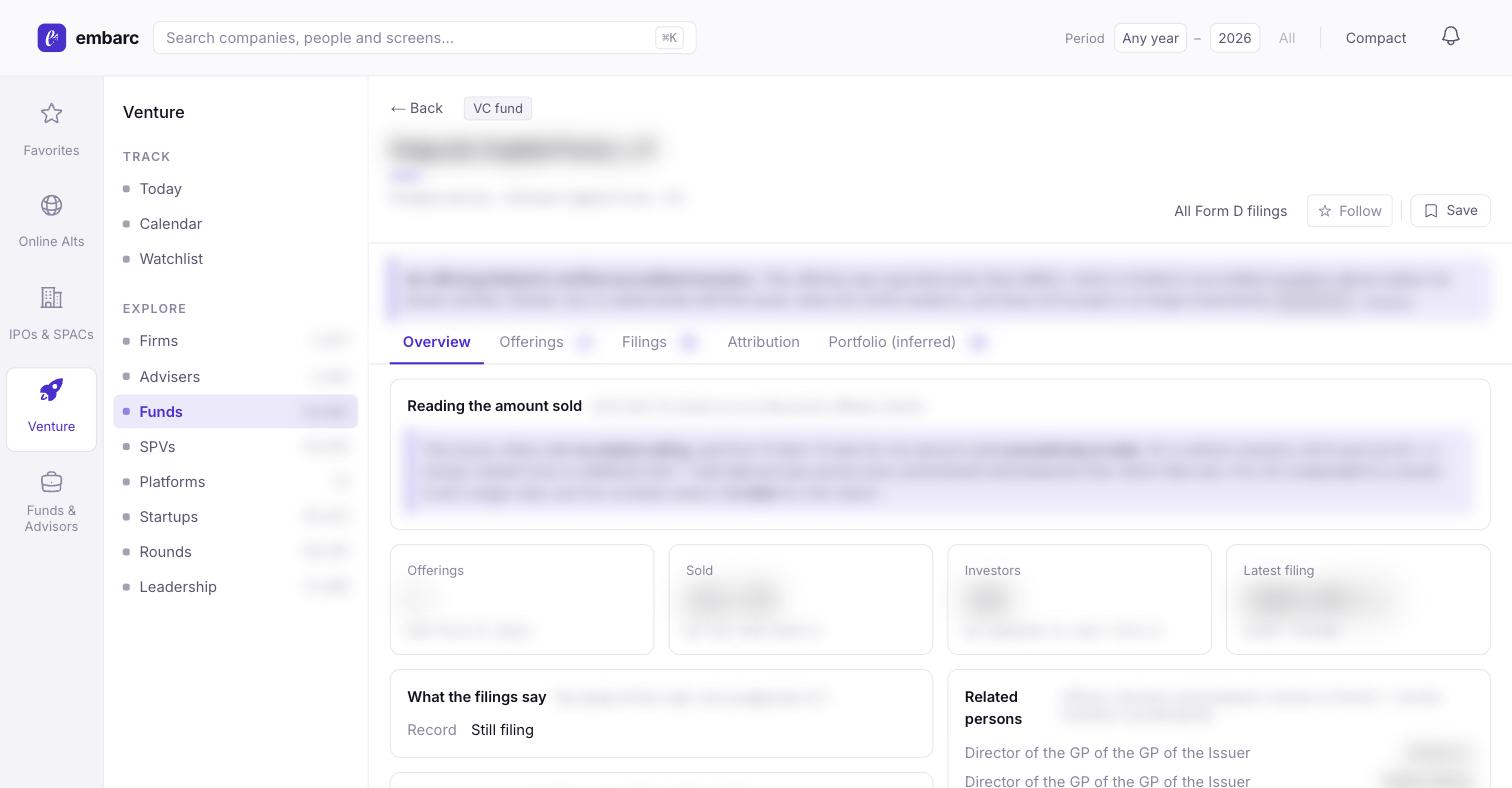Click the Investors stat card
1512x788 pixels.
point(1079,600)
